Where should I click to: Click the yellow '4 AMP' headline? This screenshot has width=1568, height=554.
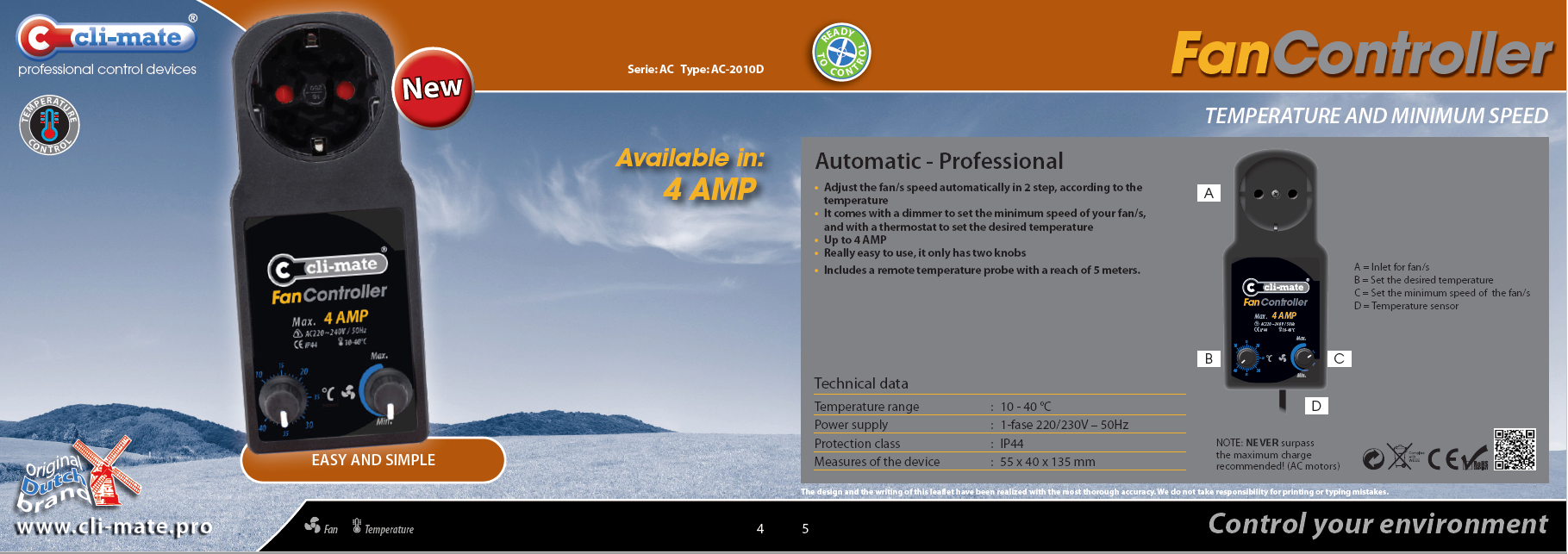tap(710, 189)
